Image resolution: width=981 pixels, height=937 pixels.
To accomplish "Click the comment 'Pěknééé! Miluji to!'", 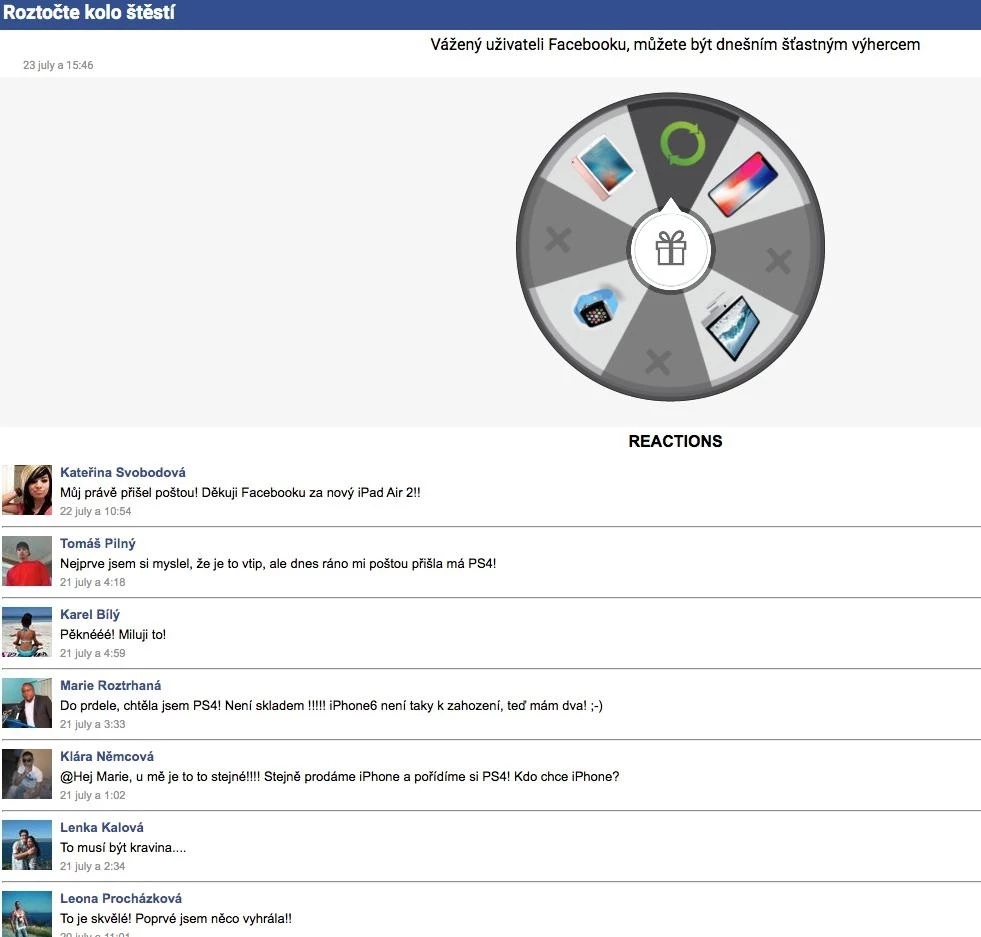I will [x=113, y=634].
